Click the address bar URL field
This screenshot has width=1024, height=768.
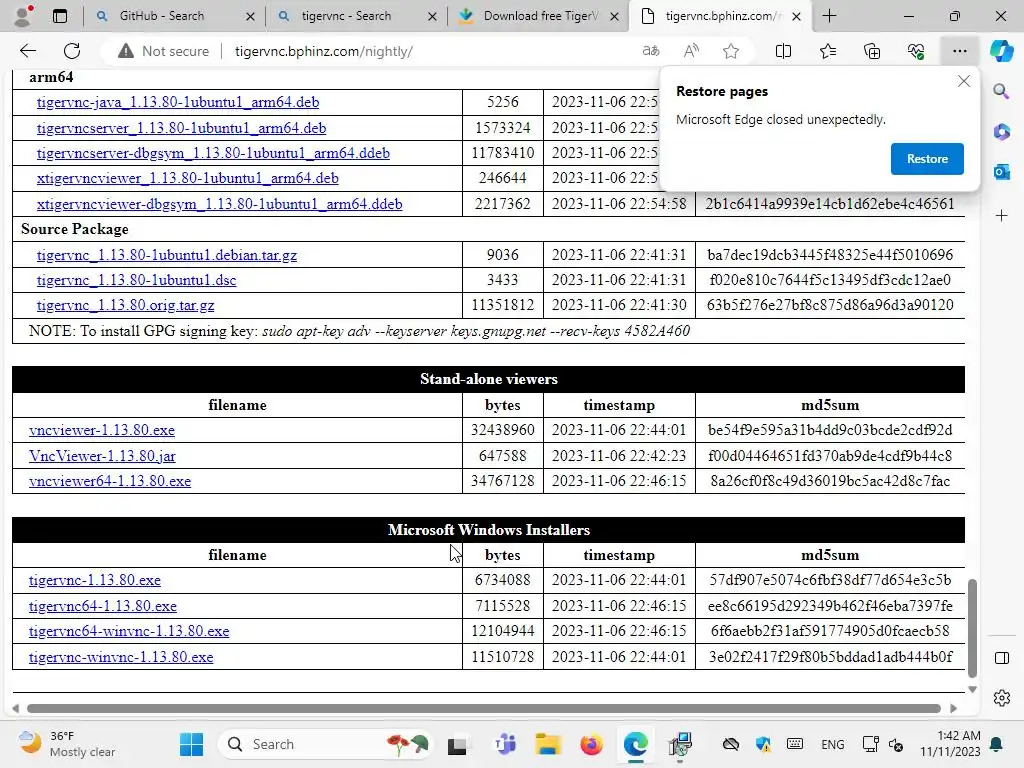323,51
